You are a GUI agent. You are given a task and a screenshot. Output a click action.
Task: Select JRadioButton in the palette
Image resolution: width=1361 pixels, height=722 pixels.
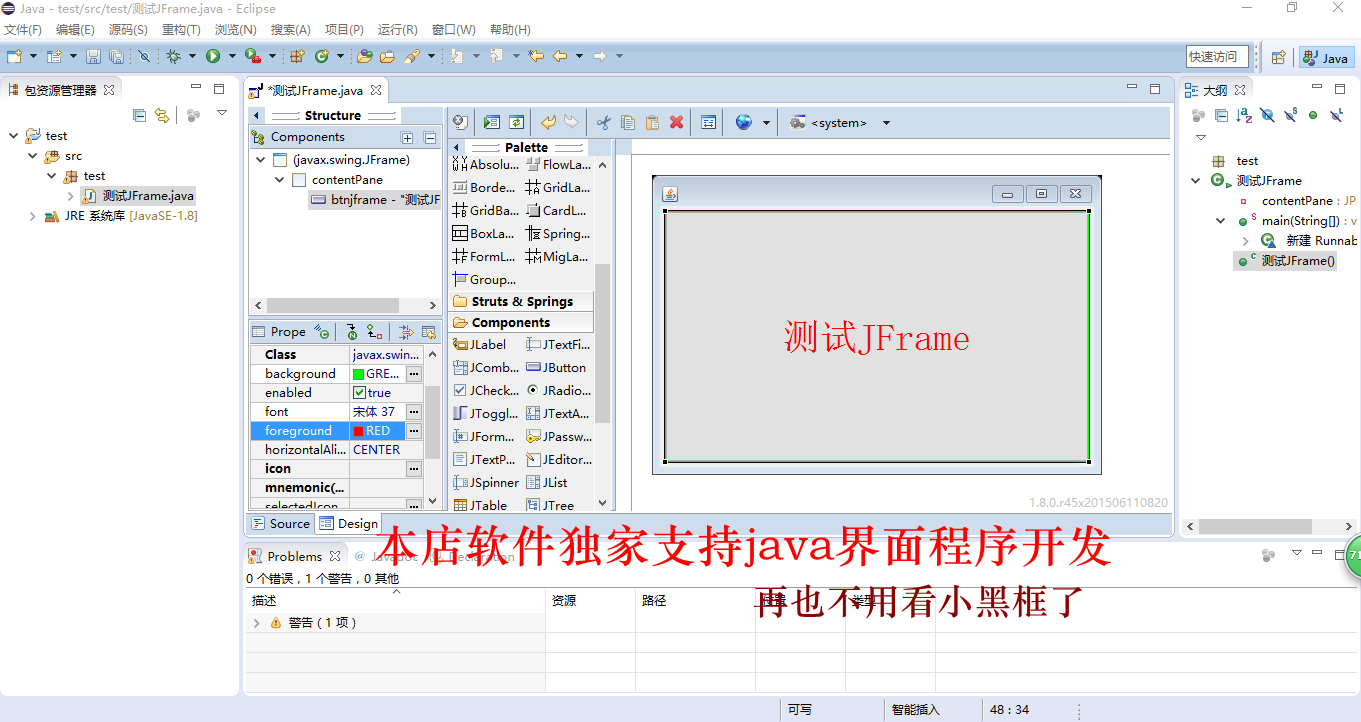(x=558, y=390)
